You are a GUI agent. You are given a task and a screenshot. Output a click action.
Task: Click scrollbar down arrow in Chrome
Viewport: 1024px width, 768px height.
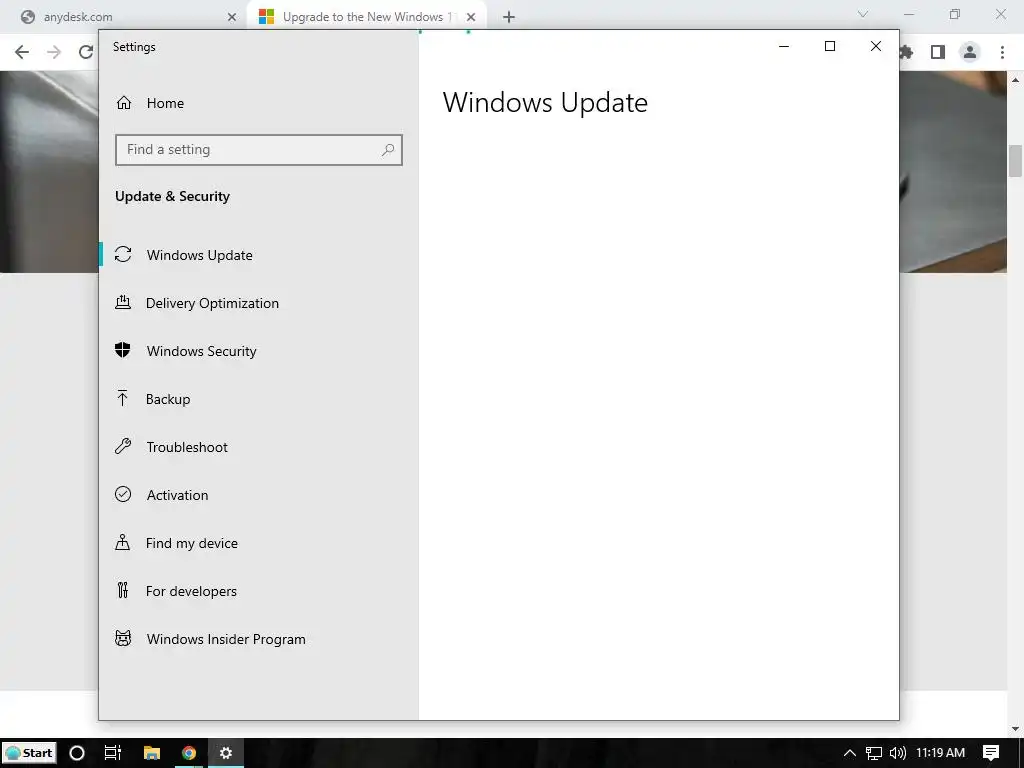(1015, 729)
